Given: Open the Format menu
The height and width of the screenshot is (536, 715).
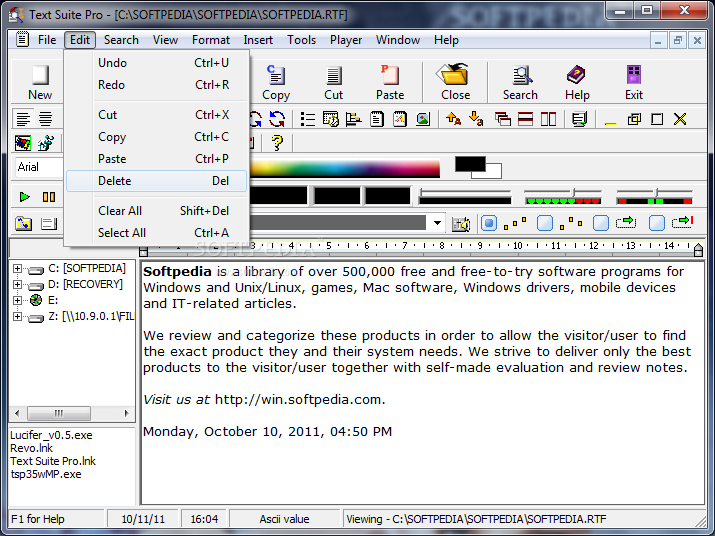Looking at the screenshot, I should [211, 40].
